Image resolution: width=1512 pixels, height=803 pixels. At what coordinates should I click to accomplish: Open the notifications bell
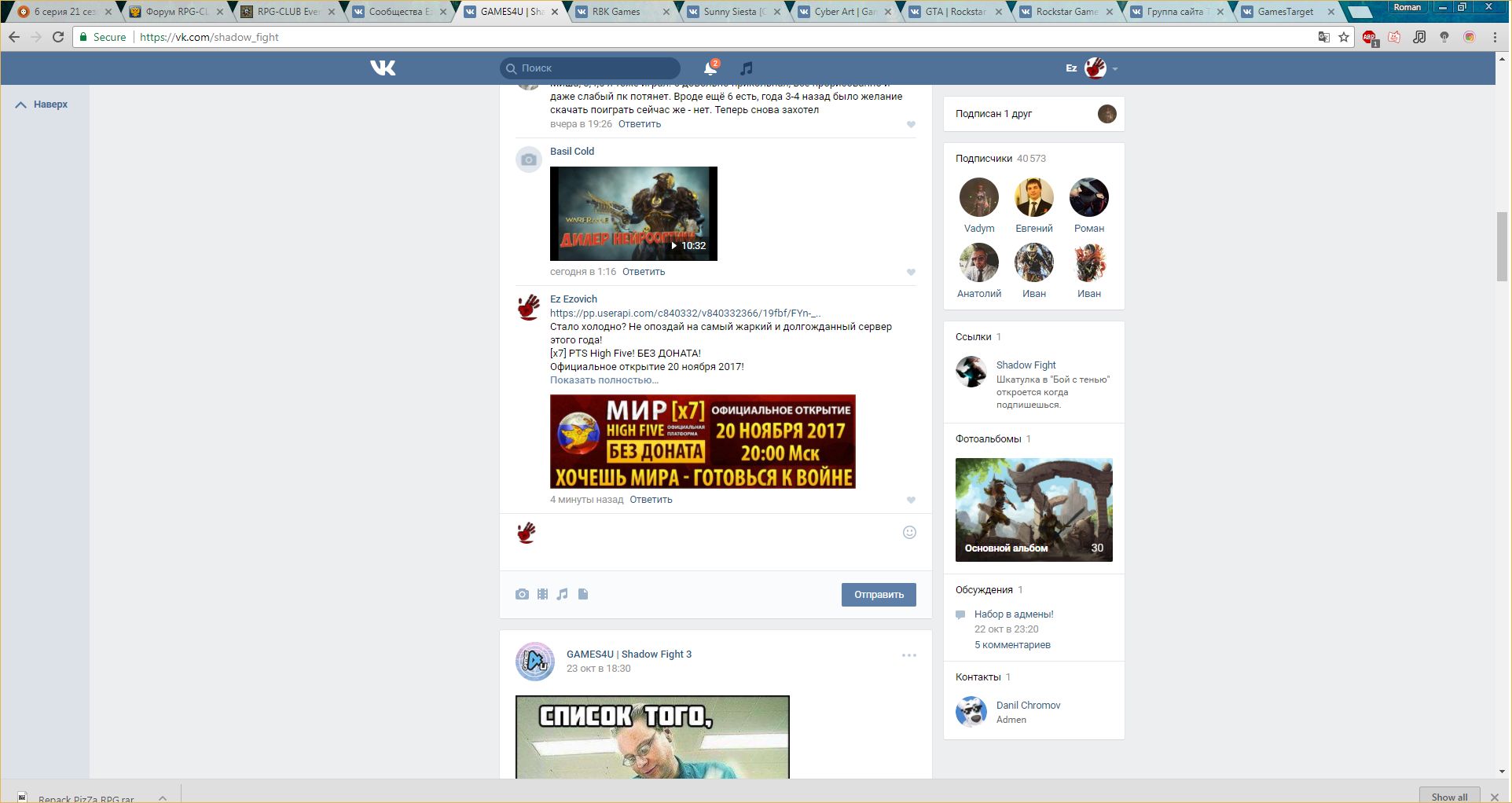click(710, 68)
